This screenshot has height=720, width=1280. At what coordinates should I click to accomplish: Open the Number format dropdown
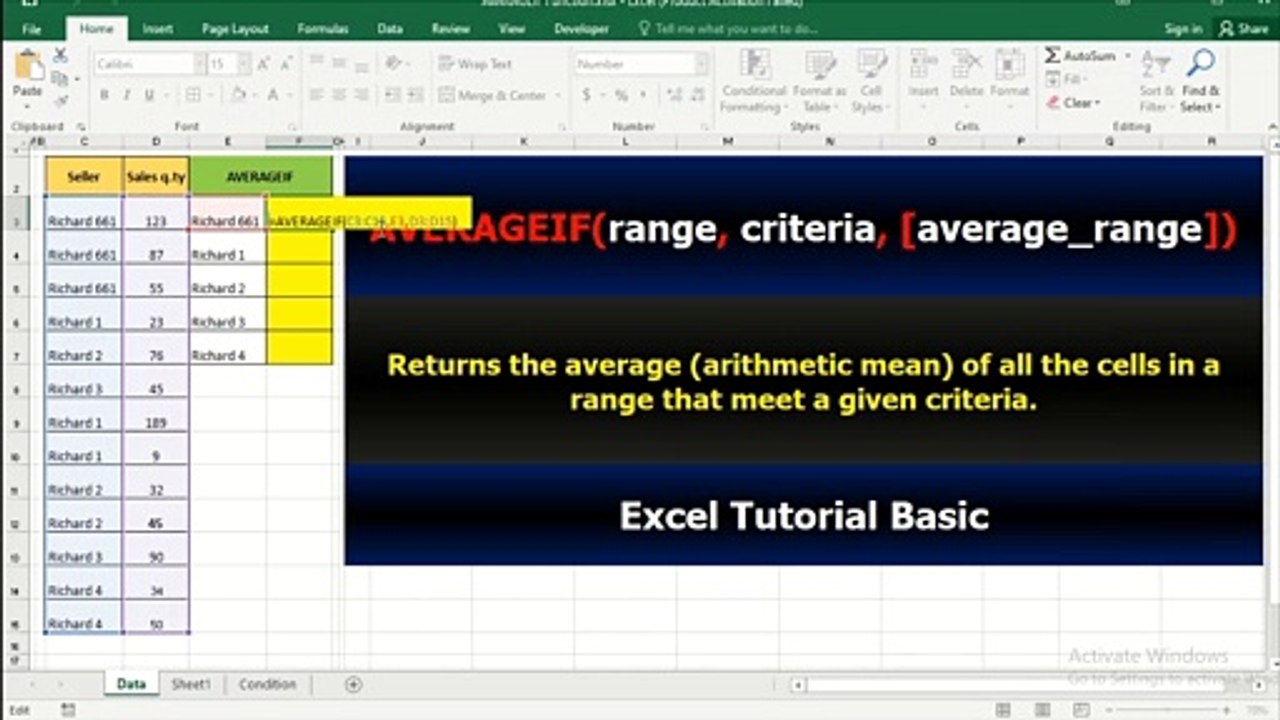pyautogui.click(x=701, y=63)
